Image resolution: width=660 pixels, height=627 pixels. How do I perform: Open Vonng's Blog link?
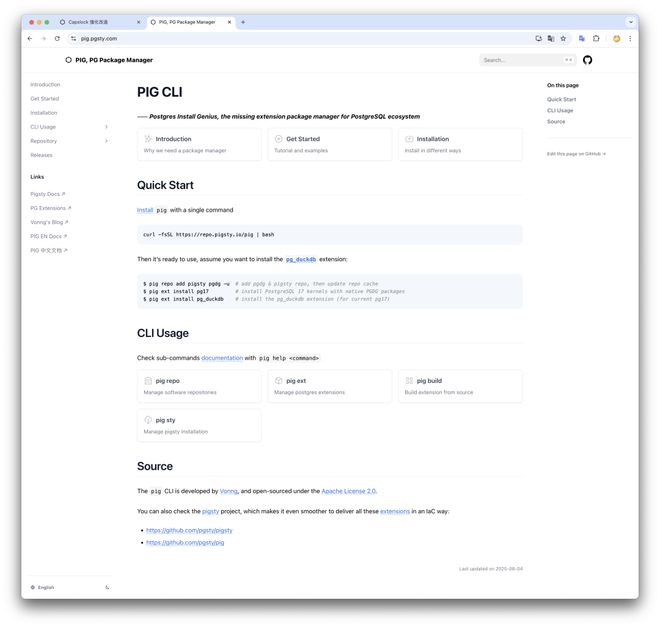pyautogui.click(x=49, y=222)
